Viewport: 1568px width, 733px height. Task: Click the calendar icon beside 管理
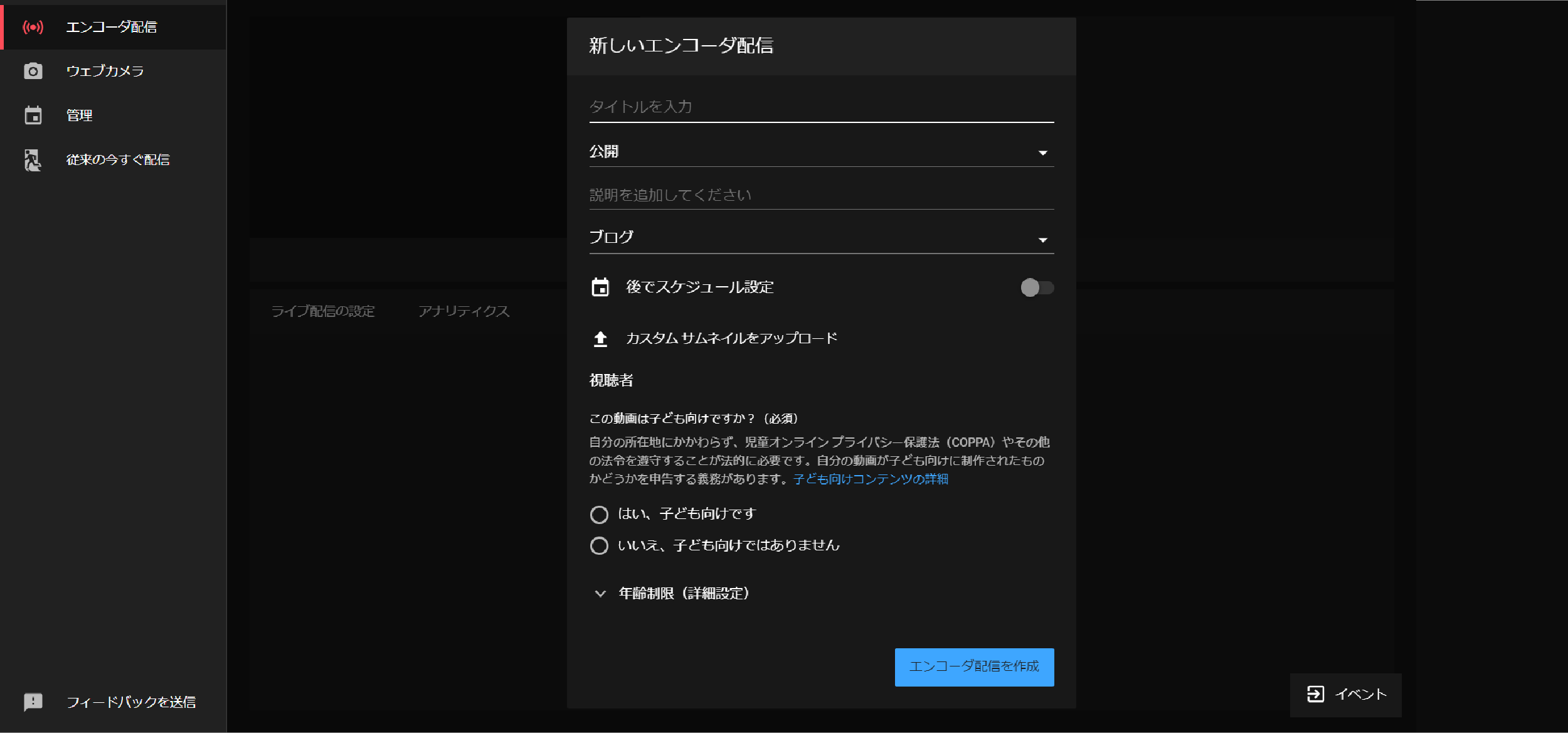click(x=33, y=115)
